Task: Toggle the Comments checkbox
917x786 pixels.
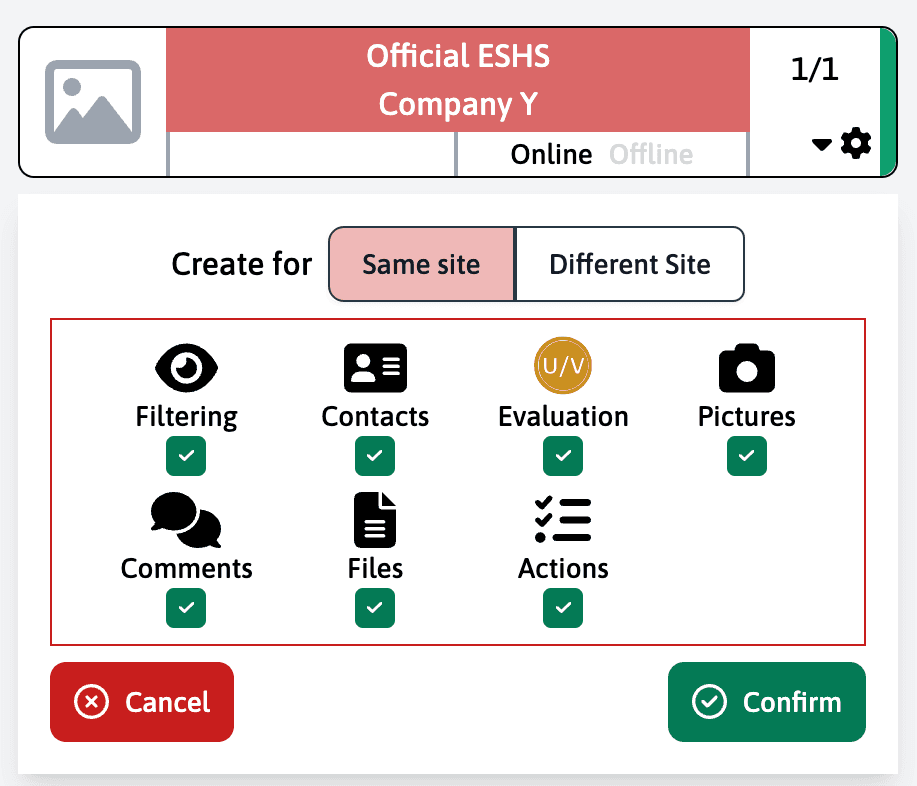Action: coord(186,608)
